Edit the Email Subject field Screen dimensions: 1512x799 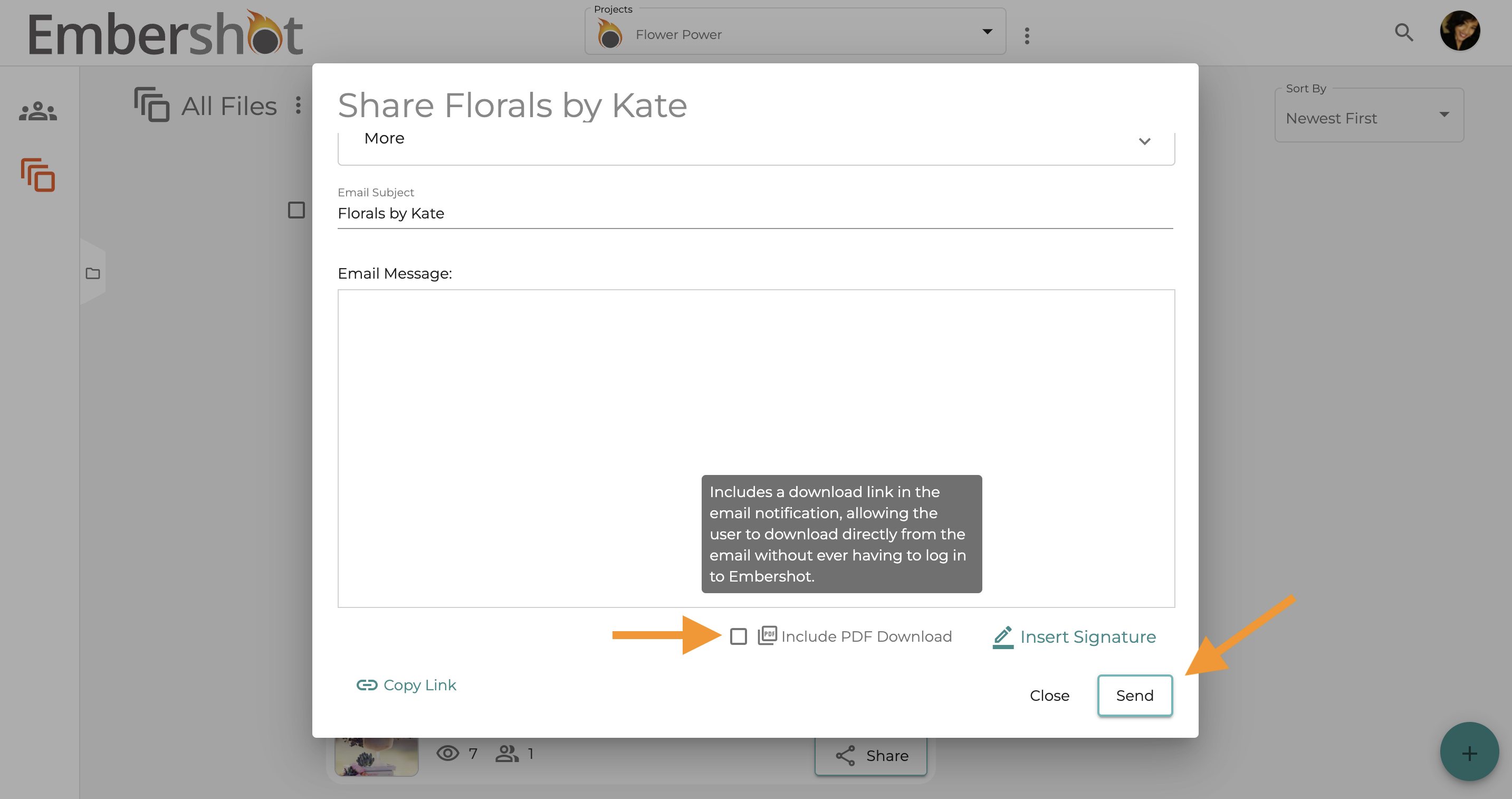point(755,214)
